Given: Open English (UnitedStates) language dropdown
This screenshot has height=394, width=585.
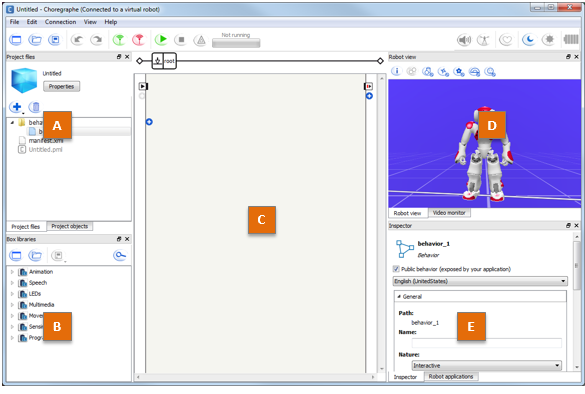Looking at the screenshot, I should point(481,281).
